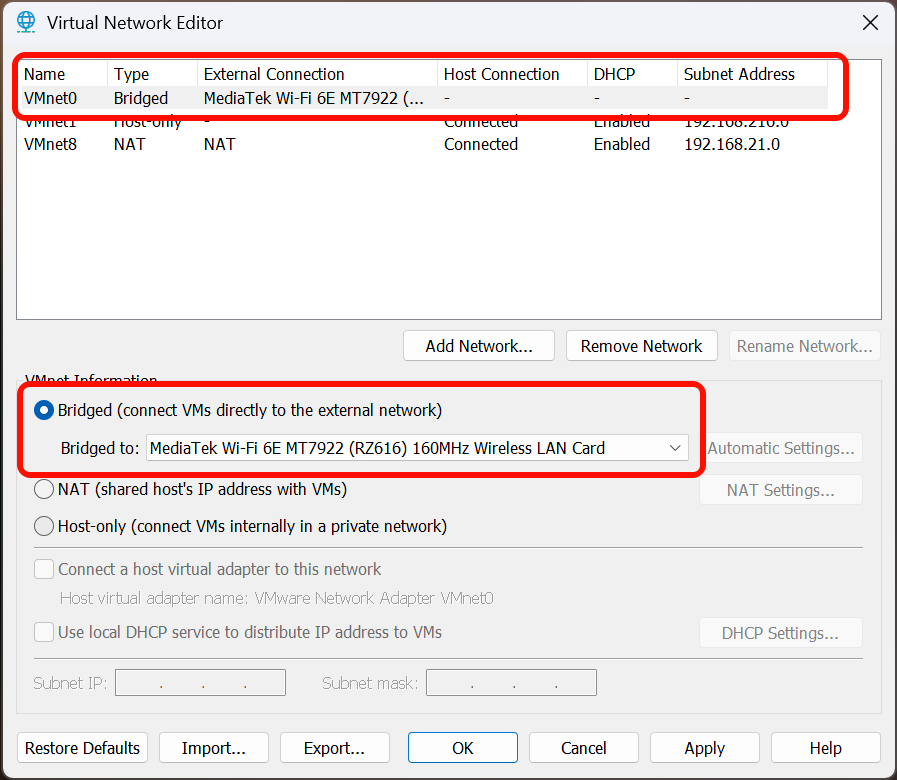Click the Virtual Network Editor globe icon

[x=26, y=22]
